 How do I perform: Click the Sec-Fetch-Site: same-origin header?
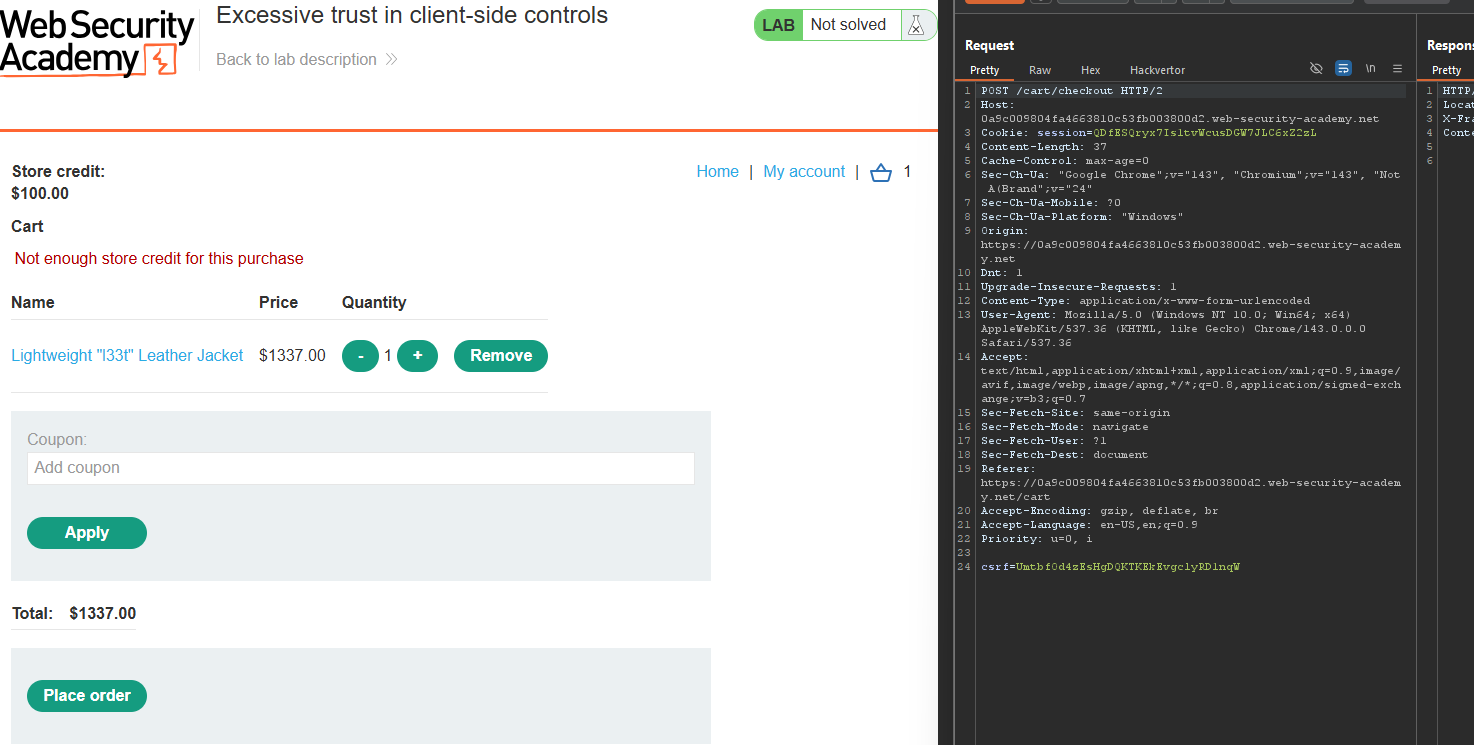1075,413
